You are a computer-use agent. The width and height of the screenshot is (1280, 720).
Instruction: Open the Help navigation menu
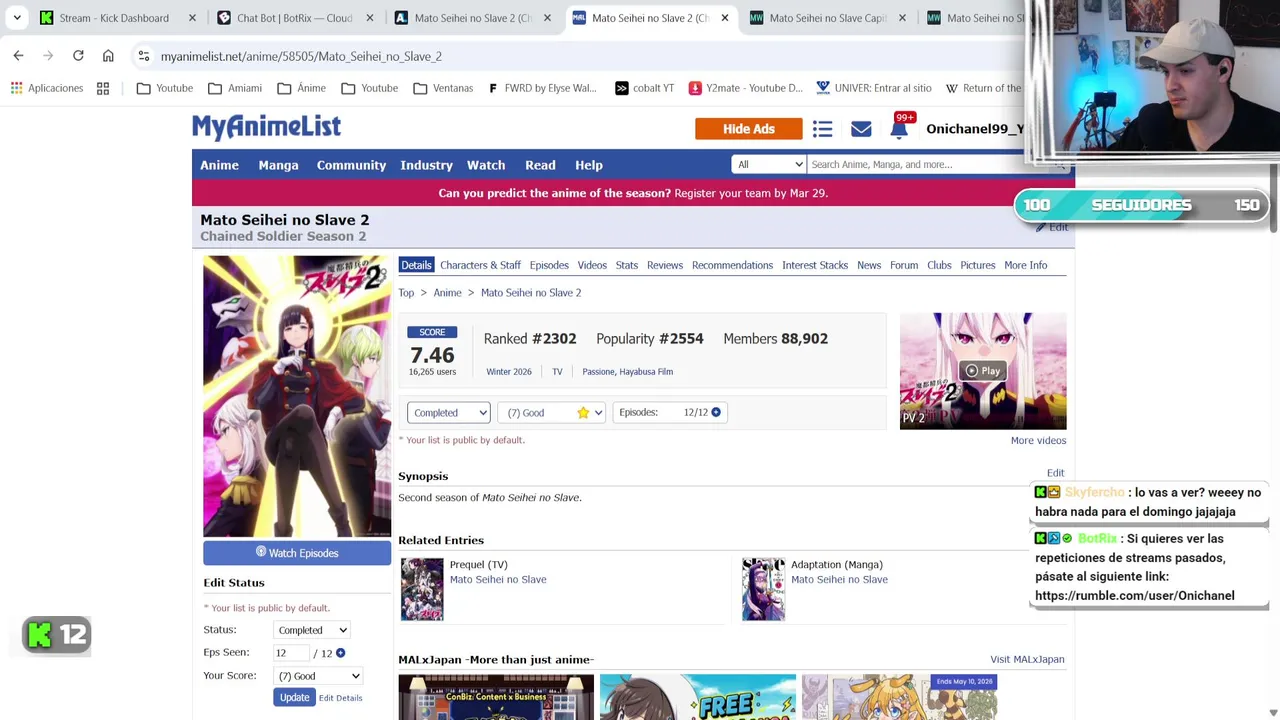tap(589, 165)
